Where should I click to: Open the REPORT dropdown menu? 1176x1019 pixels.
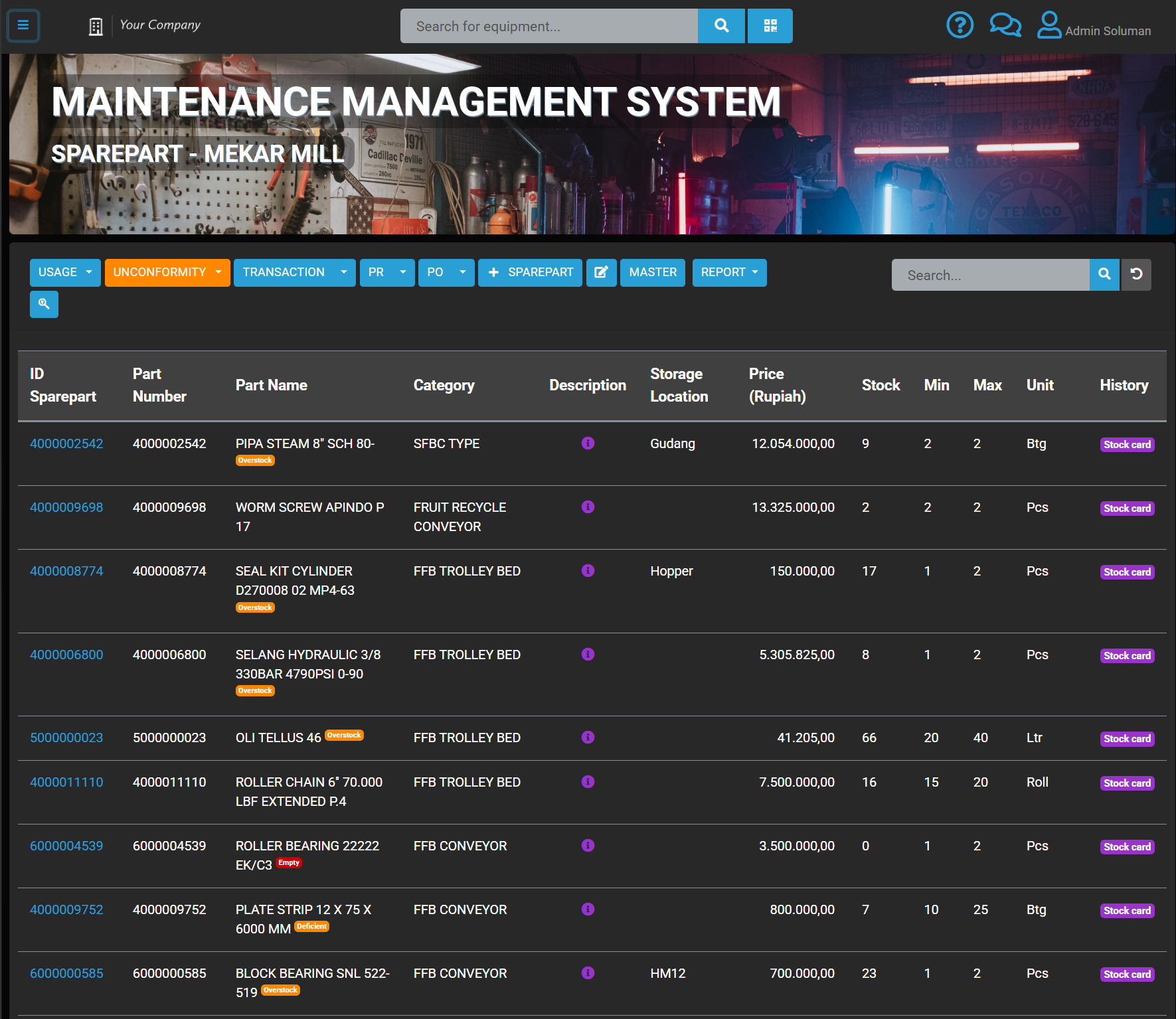point(729,273)
